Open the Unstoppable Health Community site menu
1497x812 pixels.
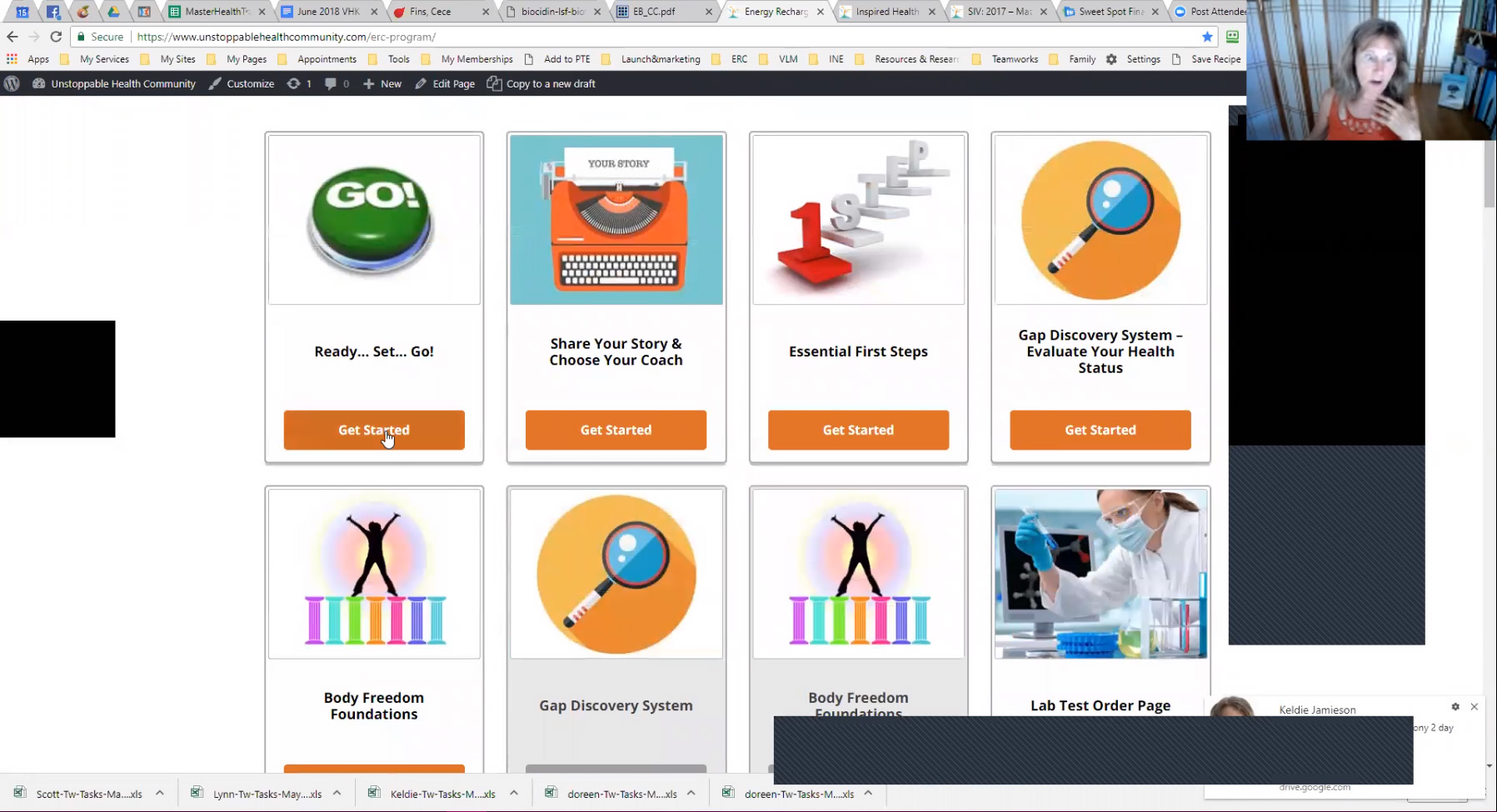[x=113, y=83]
